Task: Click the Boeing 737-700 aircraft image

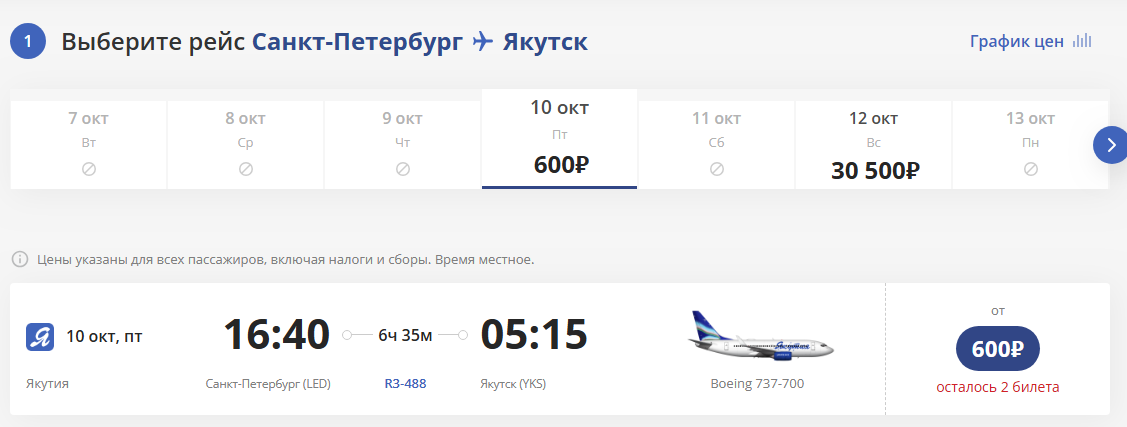Action: (x=760, y=336)
